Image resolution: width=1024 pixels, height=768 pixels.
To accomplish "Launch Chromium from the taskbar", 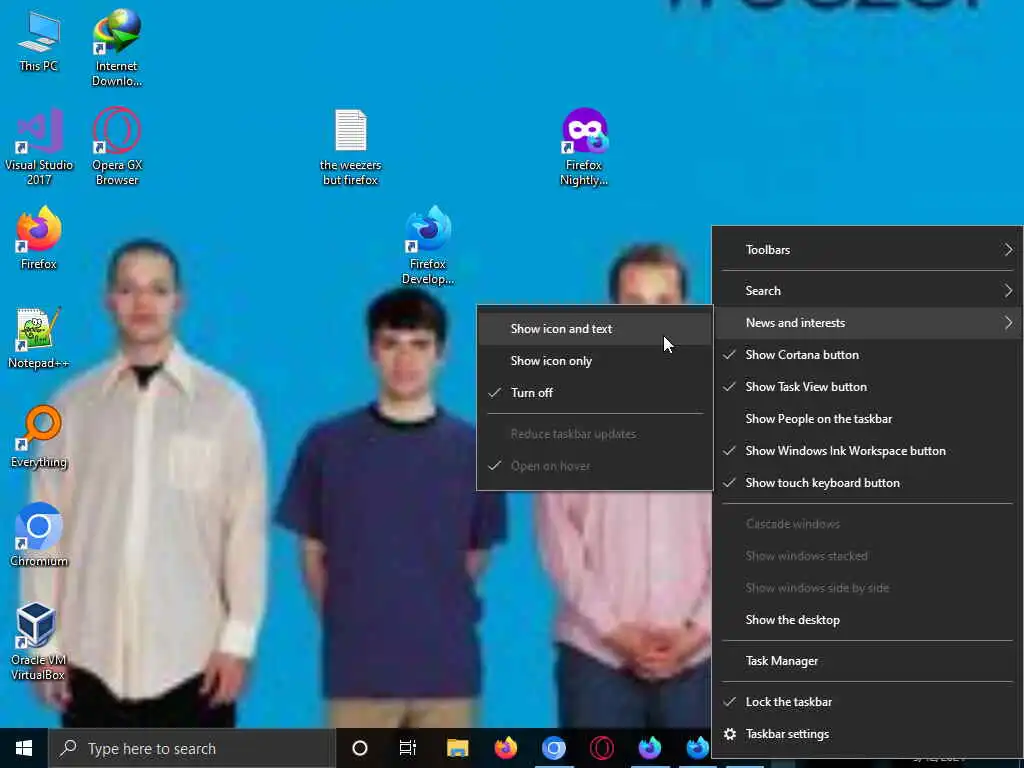I will click(x=553, y=748).
